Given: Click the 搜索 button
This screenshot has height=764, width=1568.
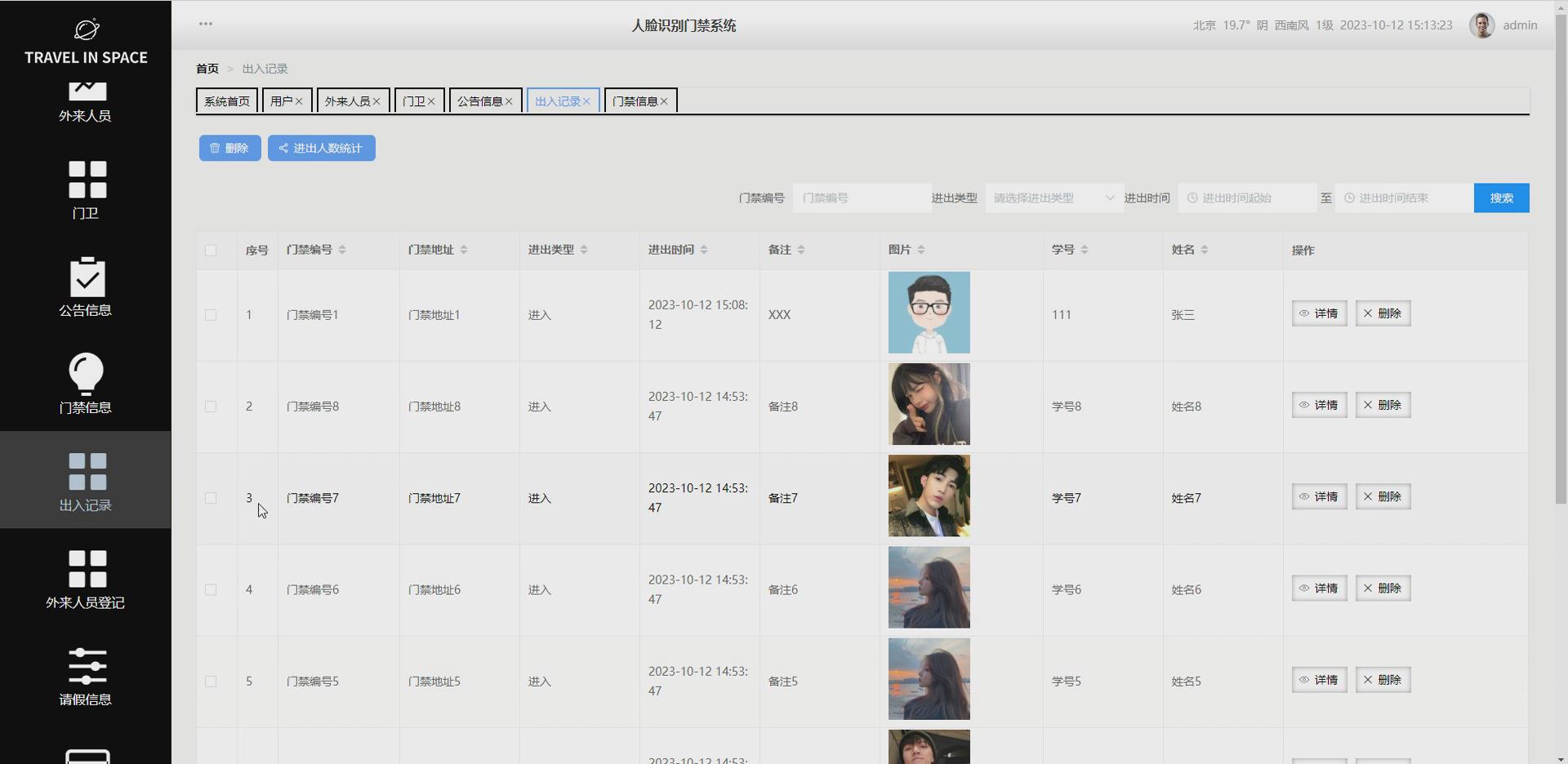Looking at the screenshot, I should (x=1501, y=198).
